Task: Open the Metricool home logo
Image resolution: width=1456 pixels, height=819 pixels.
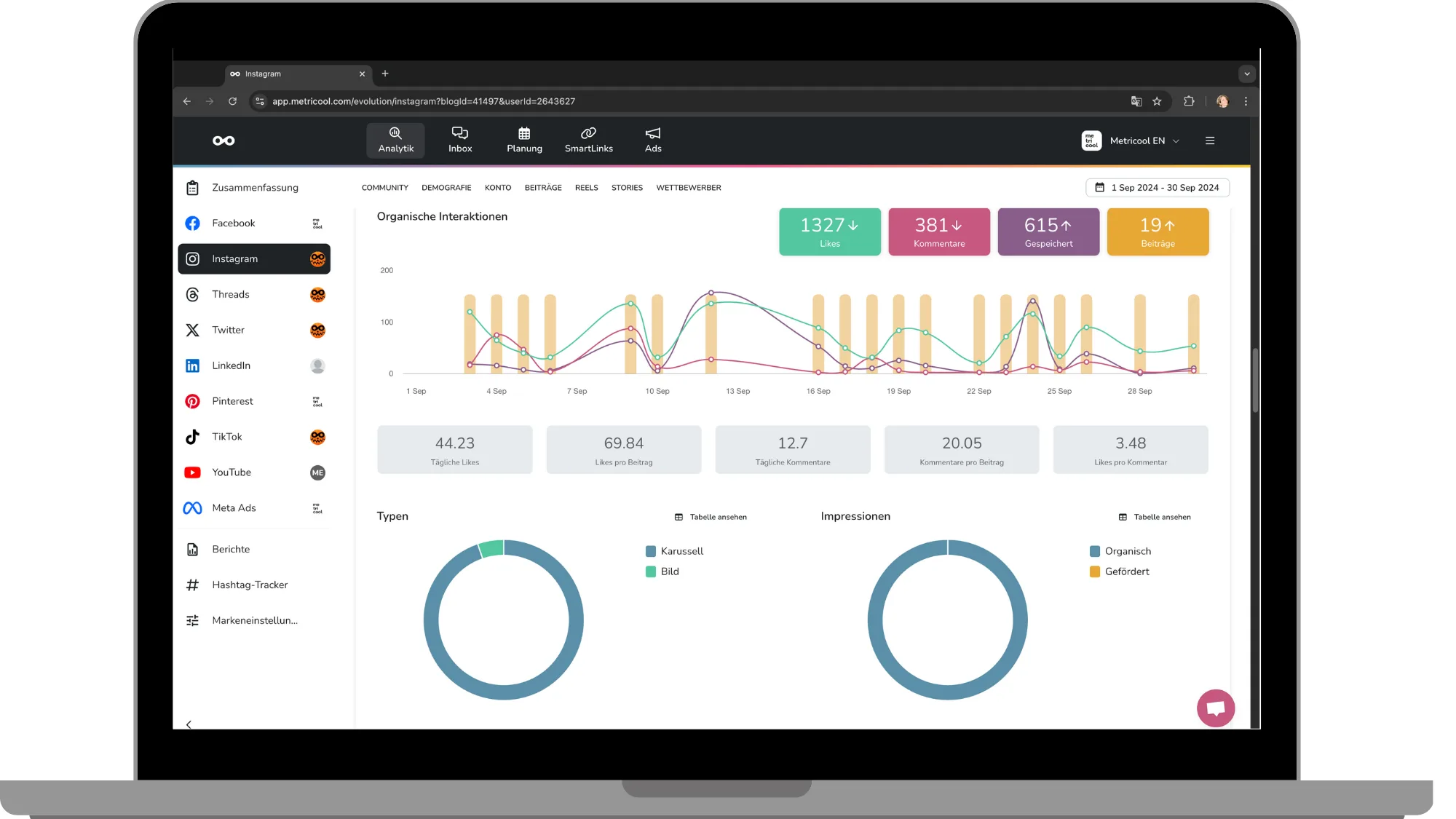Action: tap(223, 141)
